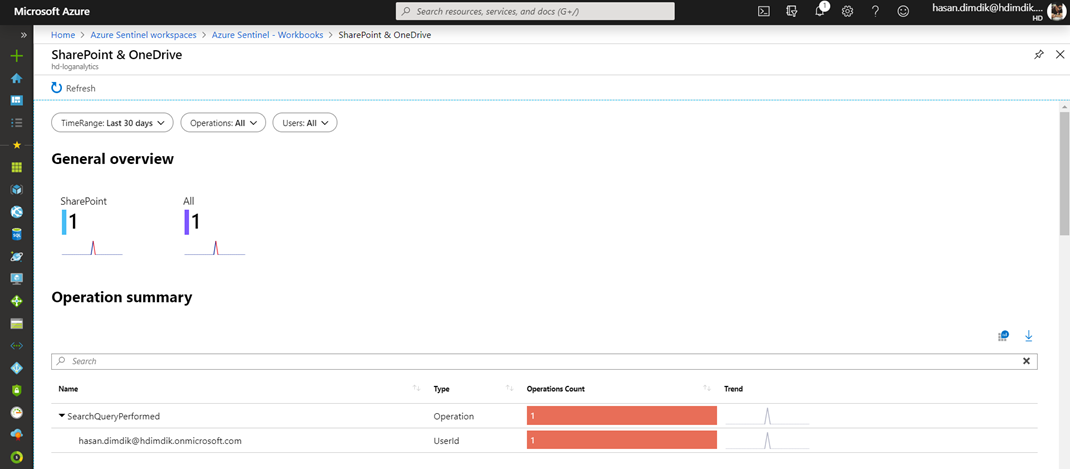Click the Trend column header
Viewport: 1070px width, 469px height.
pos(734,388)
